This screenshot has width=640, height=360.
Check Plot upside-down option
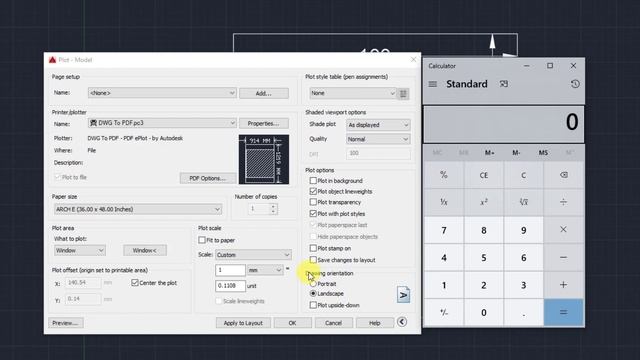[313, 305]
